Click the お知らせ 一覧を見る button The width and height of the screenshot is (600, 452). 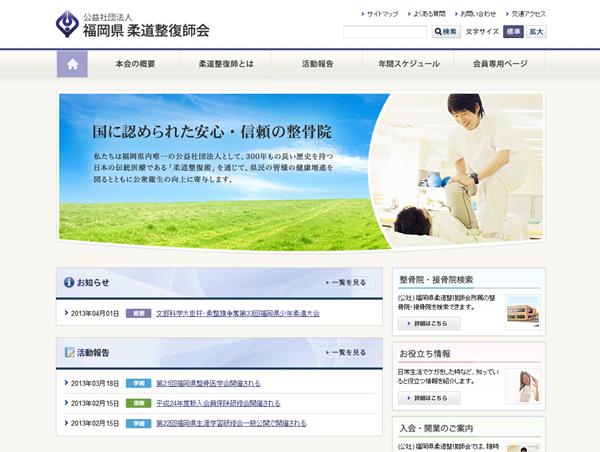[x=346, y=282]
